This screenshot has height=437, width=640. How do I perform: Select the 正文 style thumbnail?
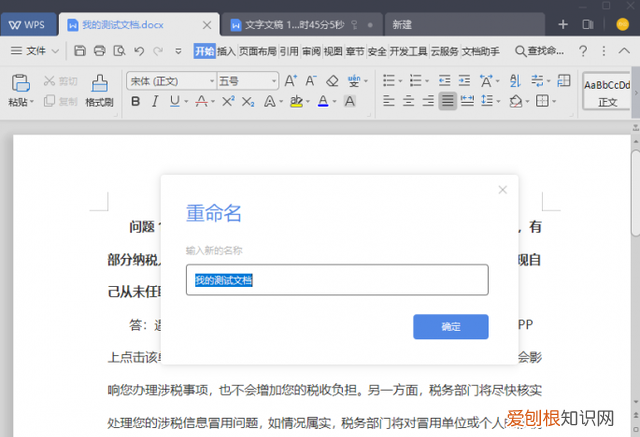tap(607, 91)
